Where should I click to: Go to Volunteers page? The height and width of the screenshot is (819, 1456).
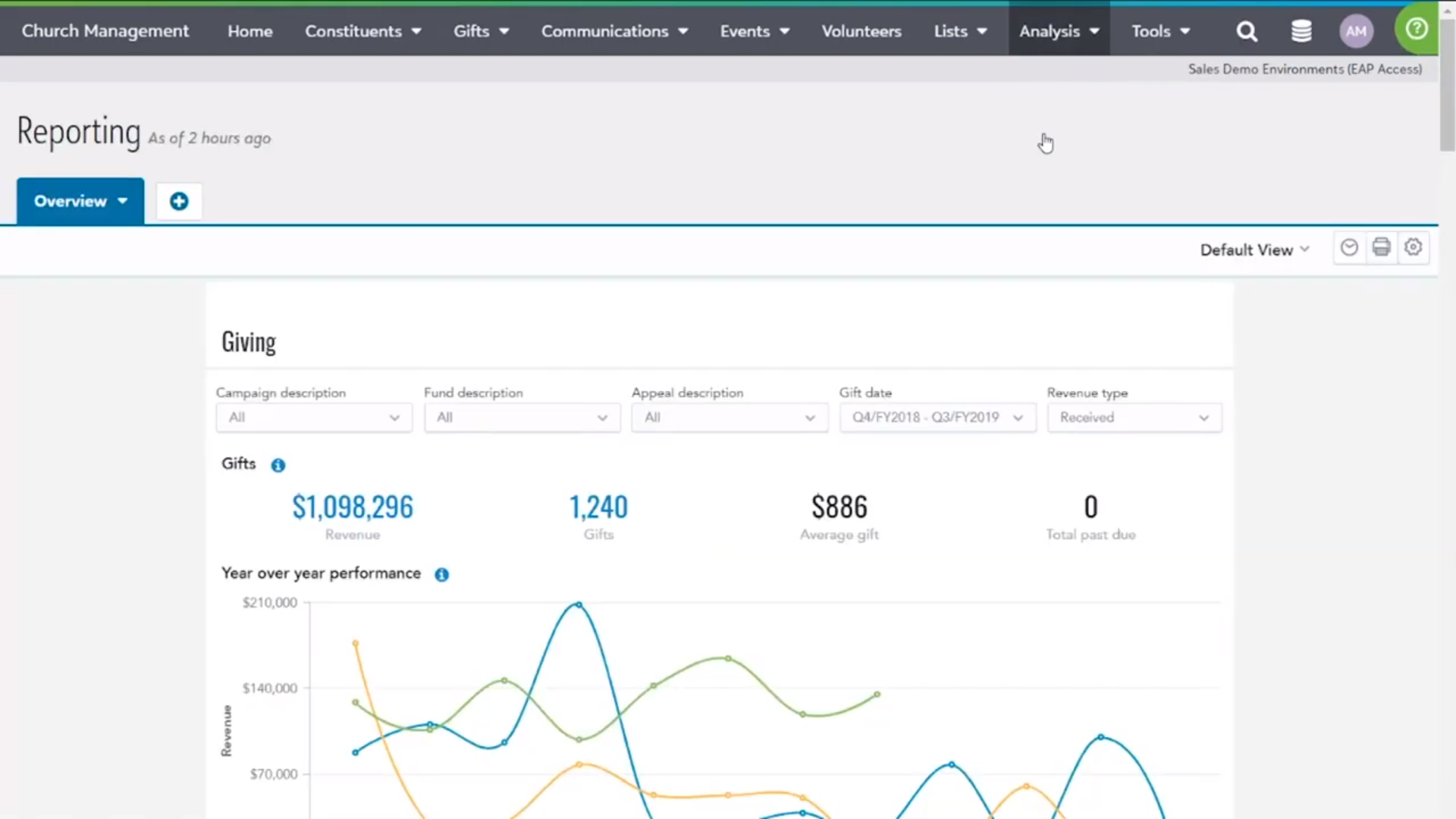861,31
